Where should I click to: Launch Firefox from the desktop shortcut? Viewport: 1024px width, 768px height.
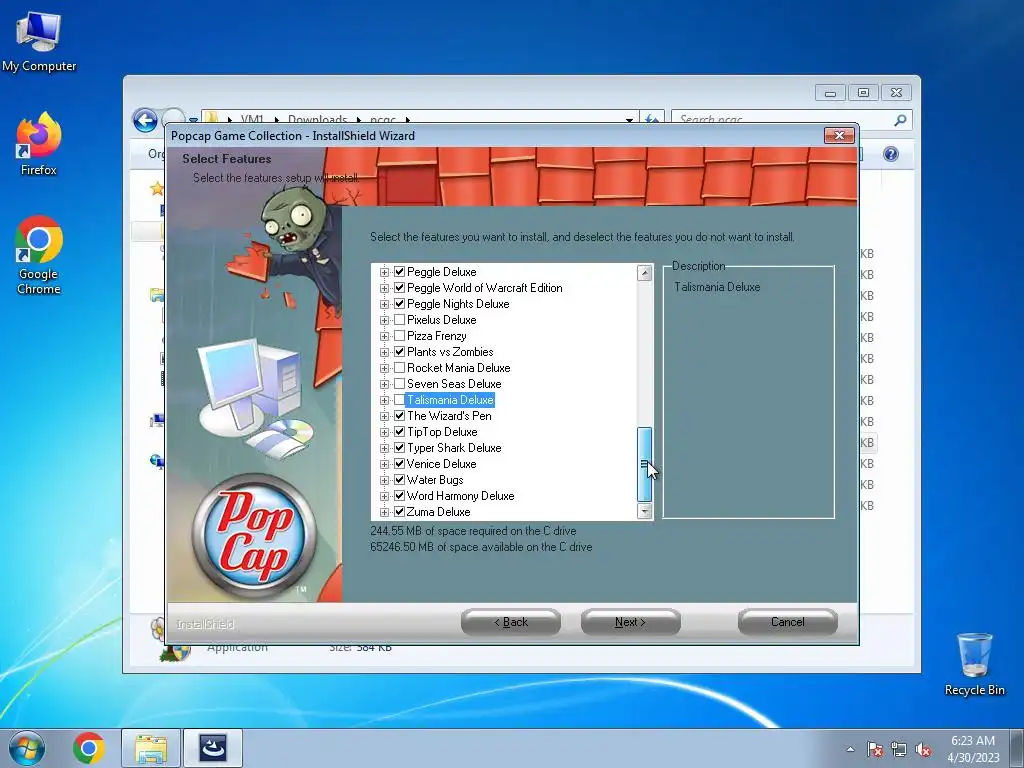(x=39, y=144)
